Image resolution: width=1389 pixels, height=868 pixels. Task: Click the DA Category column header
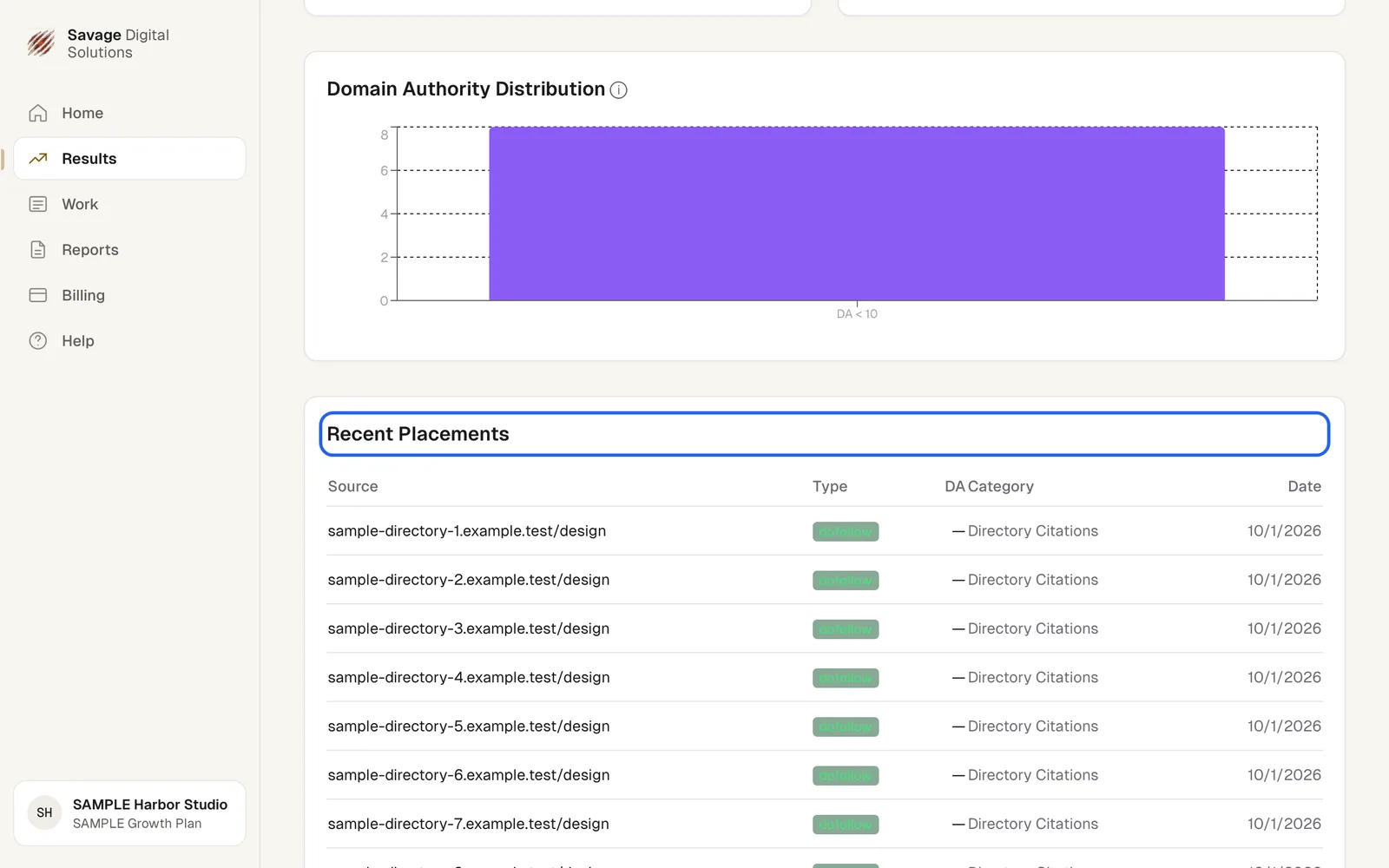pos(989,486)
